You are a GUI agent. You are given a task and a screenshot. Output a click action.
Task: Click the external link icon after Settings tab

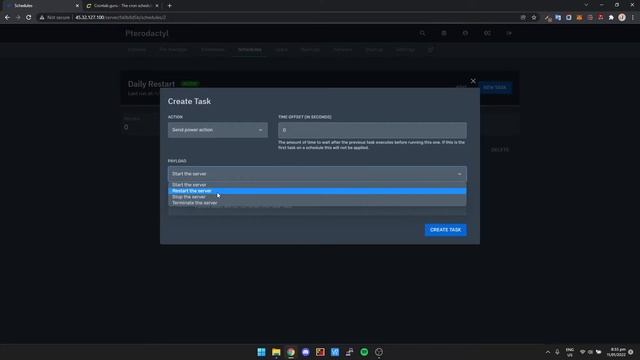(x=430, y=50)
